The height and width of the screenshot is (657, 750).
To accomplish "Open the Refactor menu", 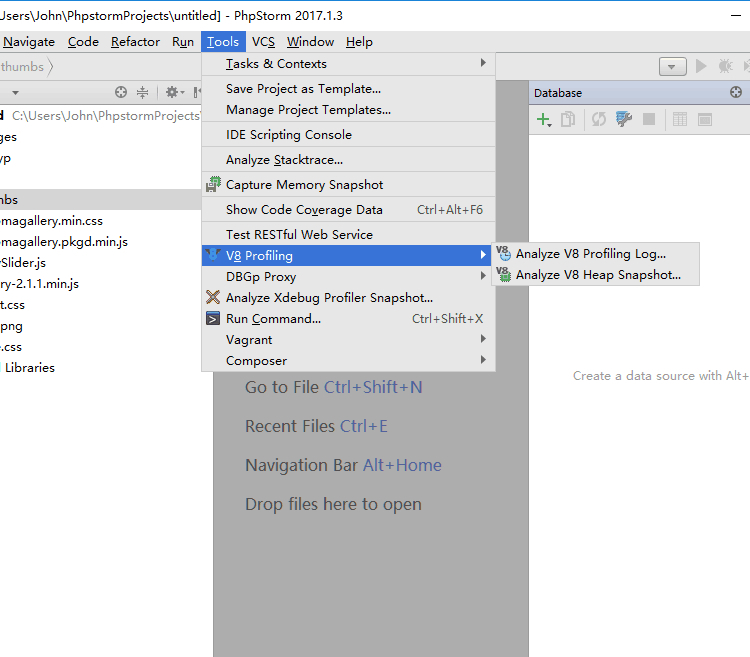I will [135, 42].
